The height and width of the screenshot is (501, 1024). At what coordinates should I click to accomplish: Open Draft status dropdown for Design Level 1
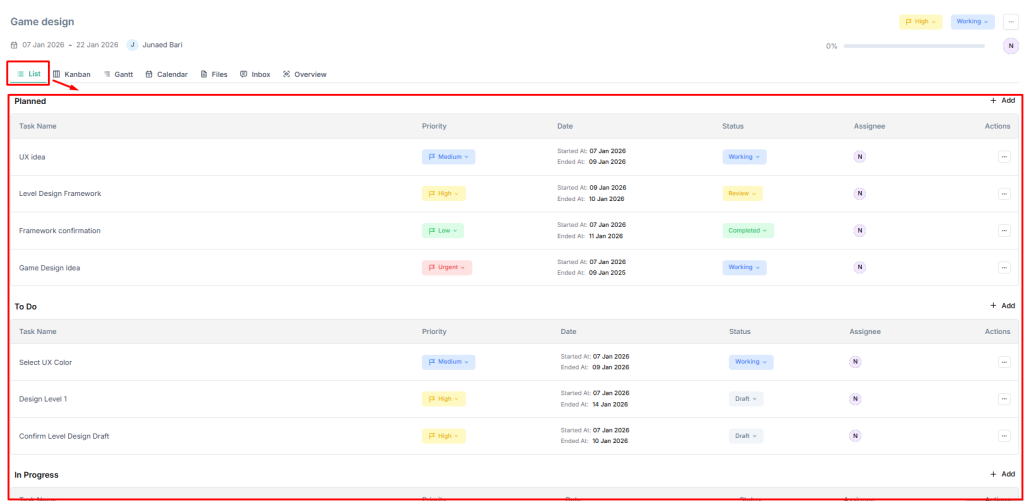[x=746, y=399]
